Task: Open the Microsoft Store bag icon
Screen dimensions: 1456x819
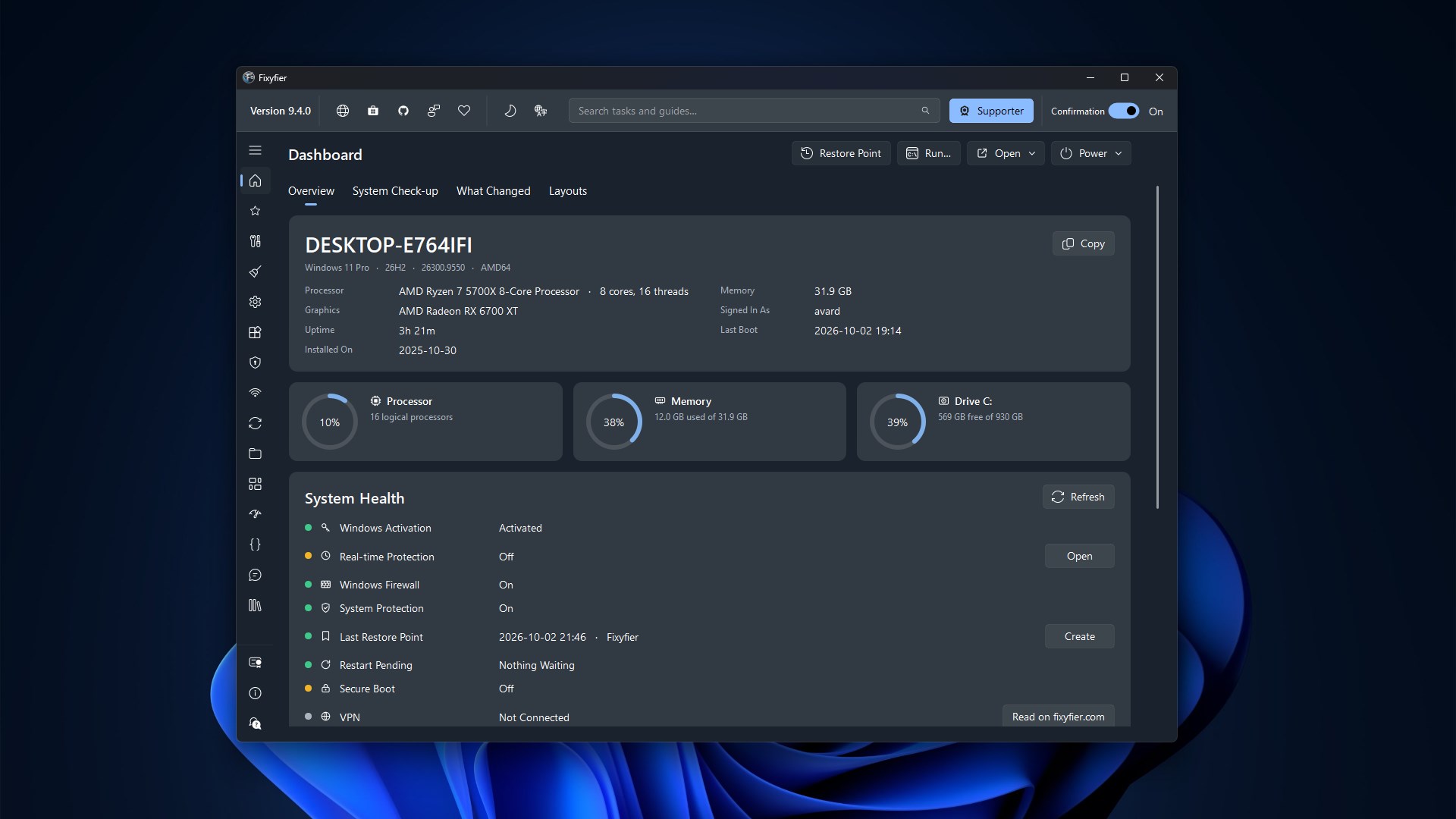Action: click(373, 111)
